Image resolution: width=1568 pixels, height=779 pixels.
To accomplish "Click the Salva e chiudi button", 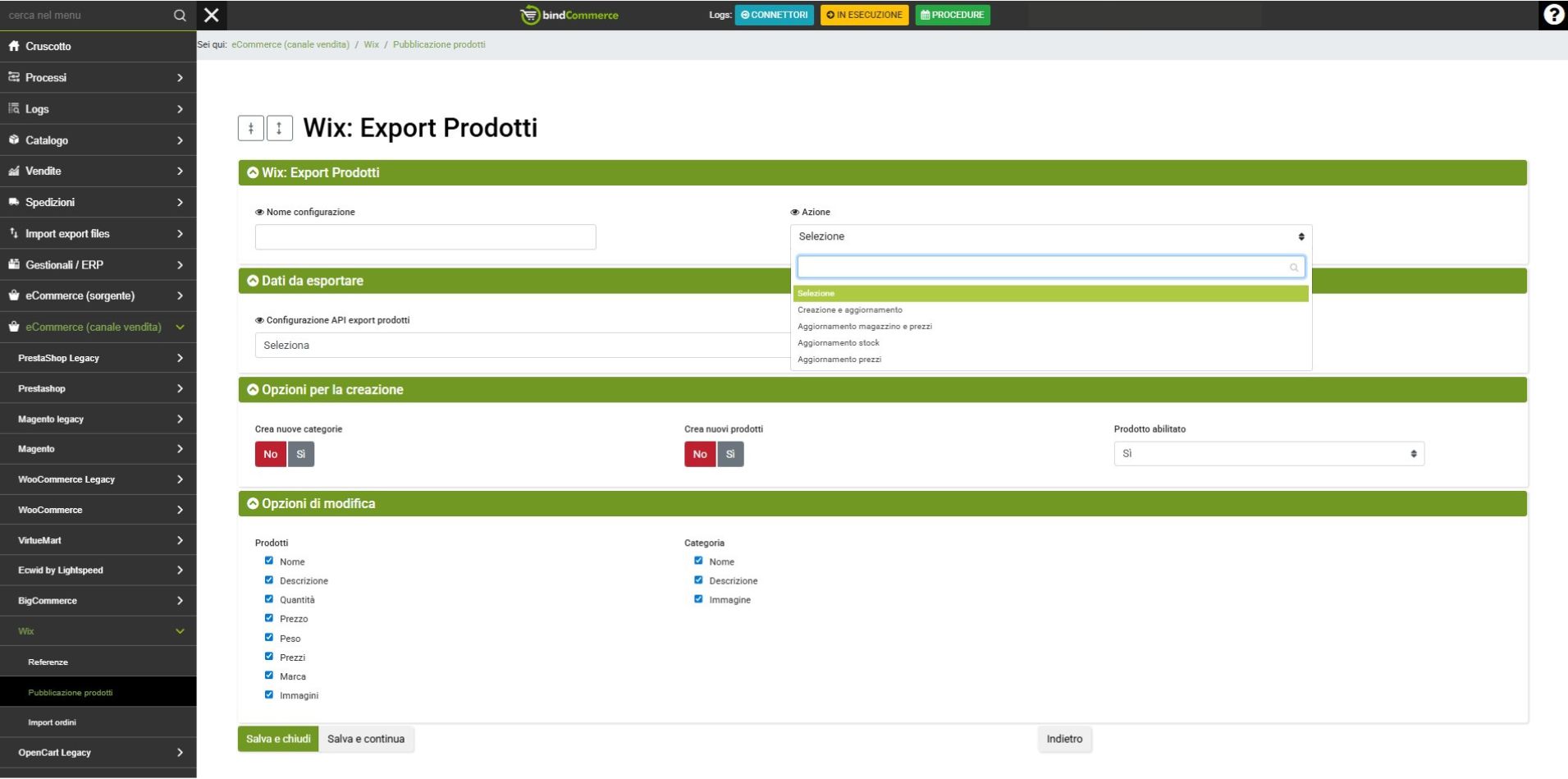I will pos(278,739).
